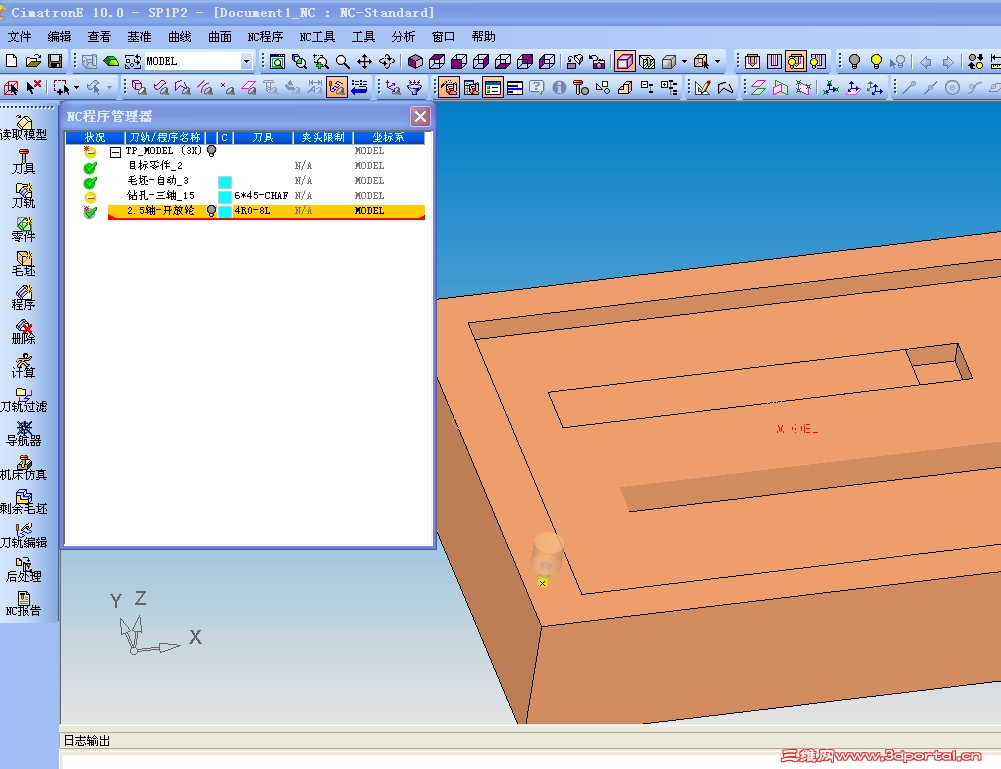Click the 坐标系 column header
Image resolution: width=1001 pixels, height=769 pixels.
[x=388, y=137]
